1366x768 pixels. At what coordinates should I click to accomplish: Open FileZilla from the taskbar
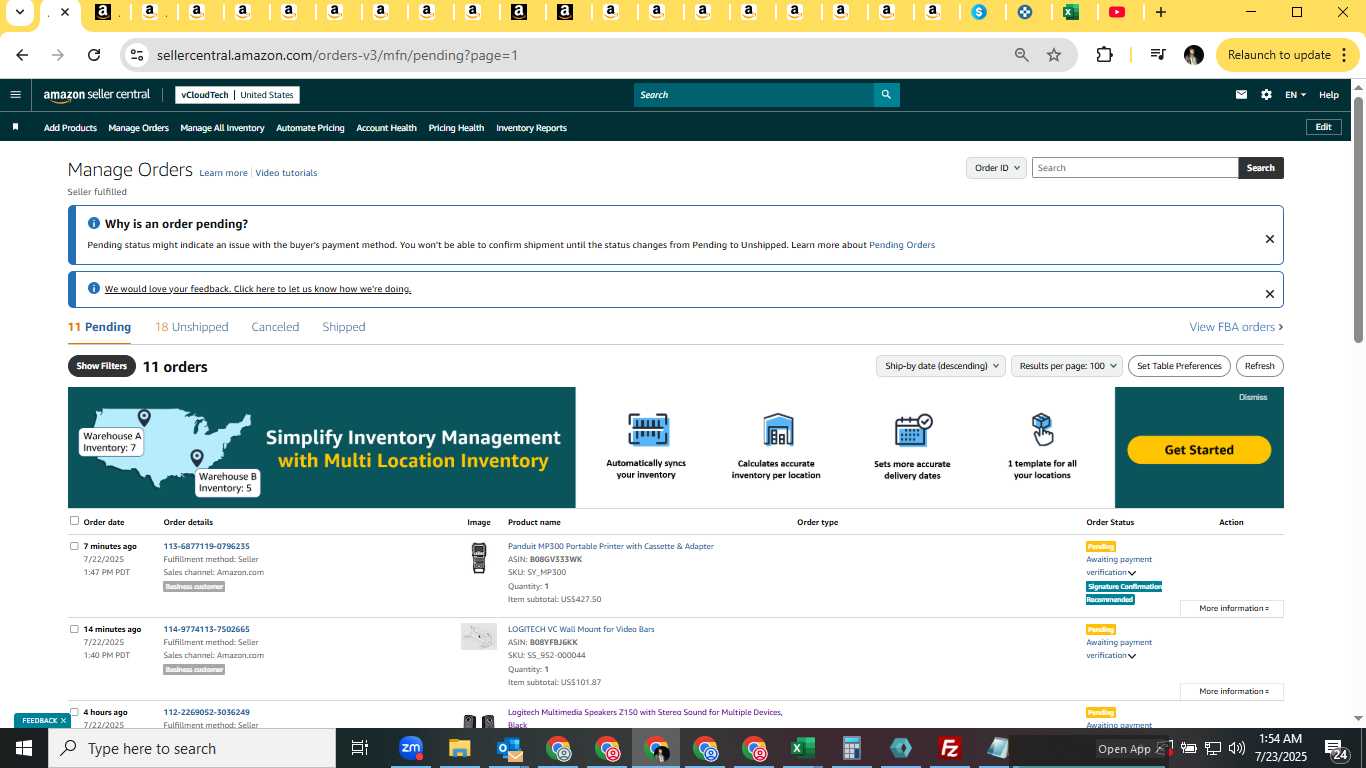949,748
